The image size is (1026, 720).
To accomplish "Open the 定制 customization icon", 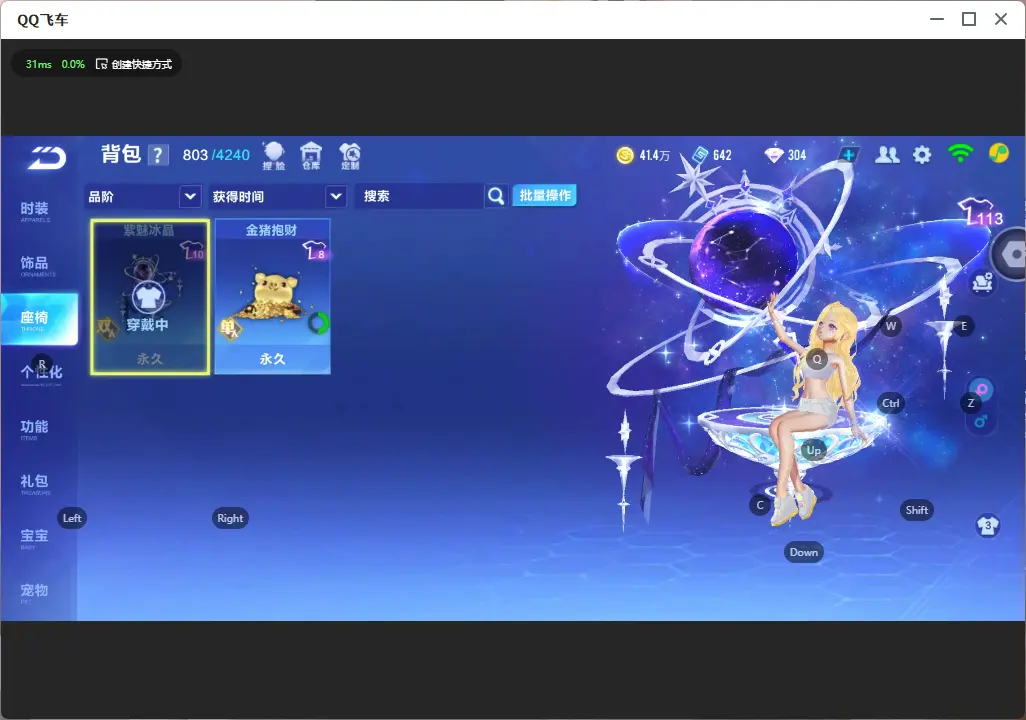I will tap(350, 156).
